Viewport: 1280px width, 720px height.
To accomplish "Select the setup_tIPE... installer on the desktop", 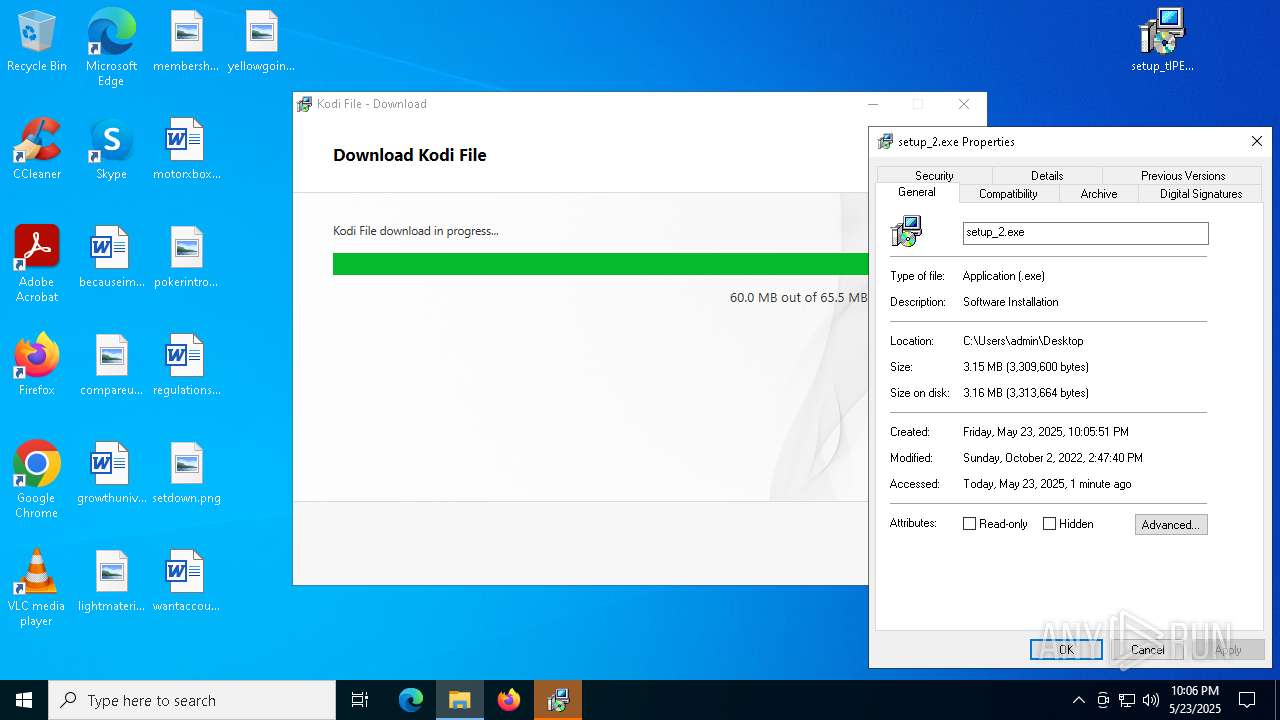I will (x=1162, y=42).
